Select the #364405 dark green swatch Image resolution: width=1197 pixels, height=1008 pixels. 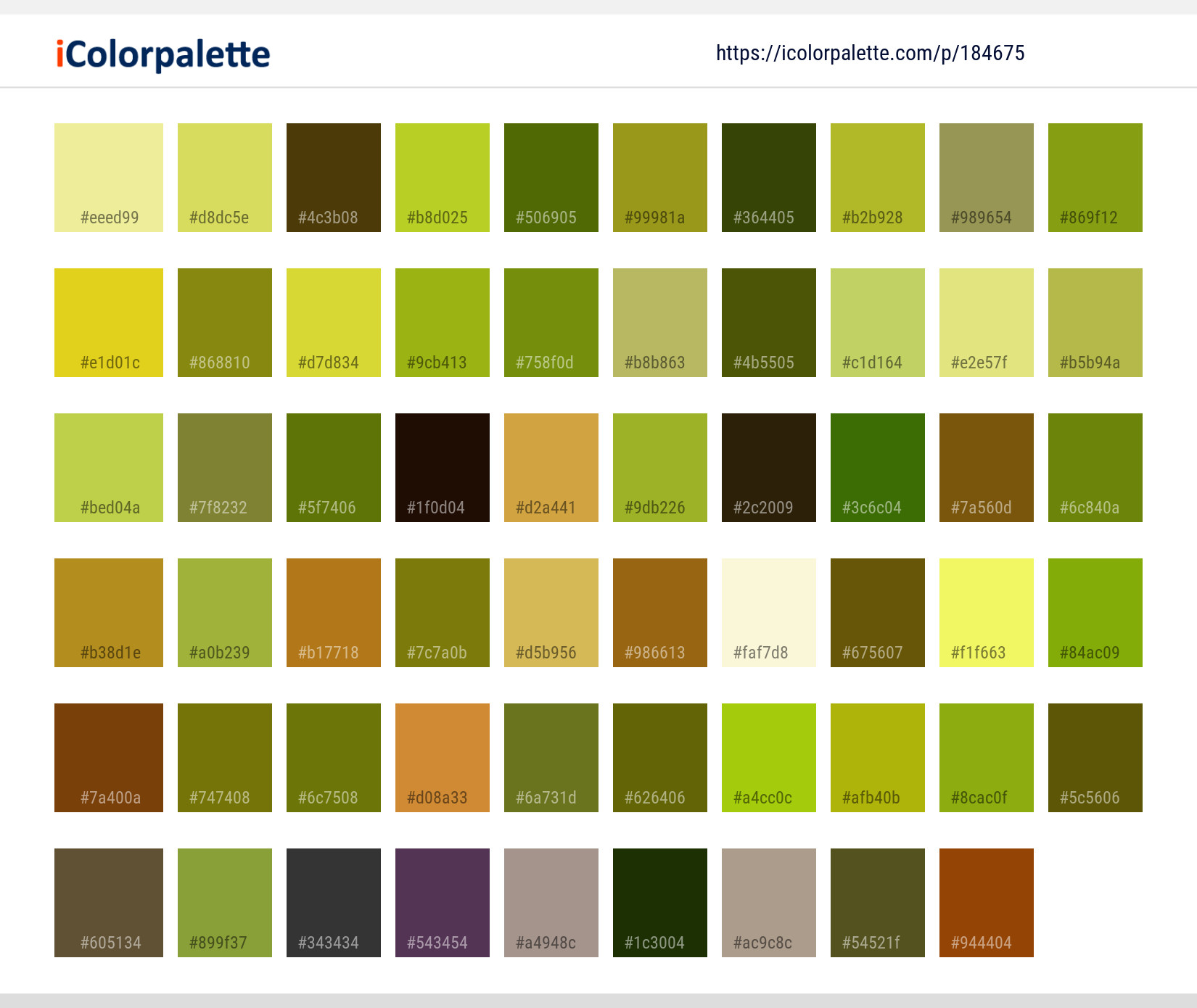coord(769,178)
